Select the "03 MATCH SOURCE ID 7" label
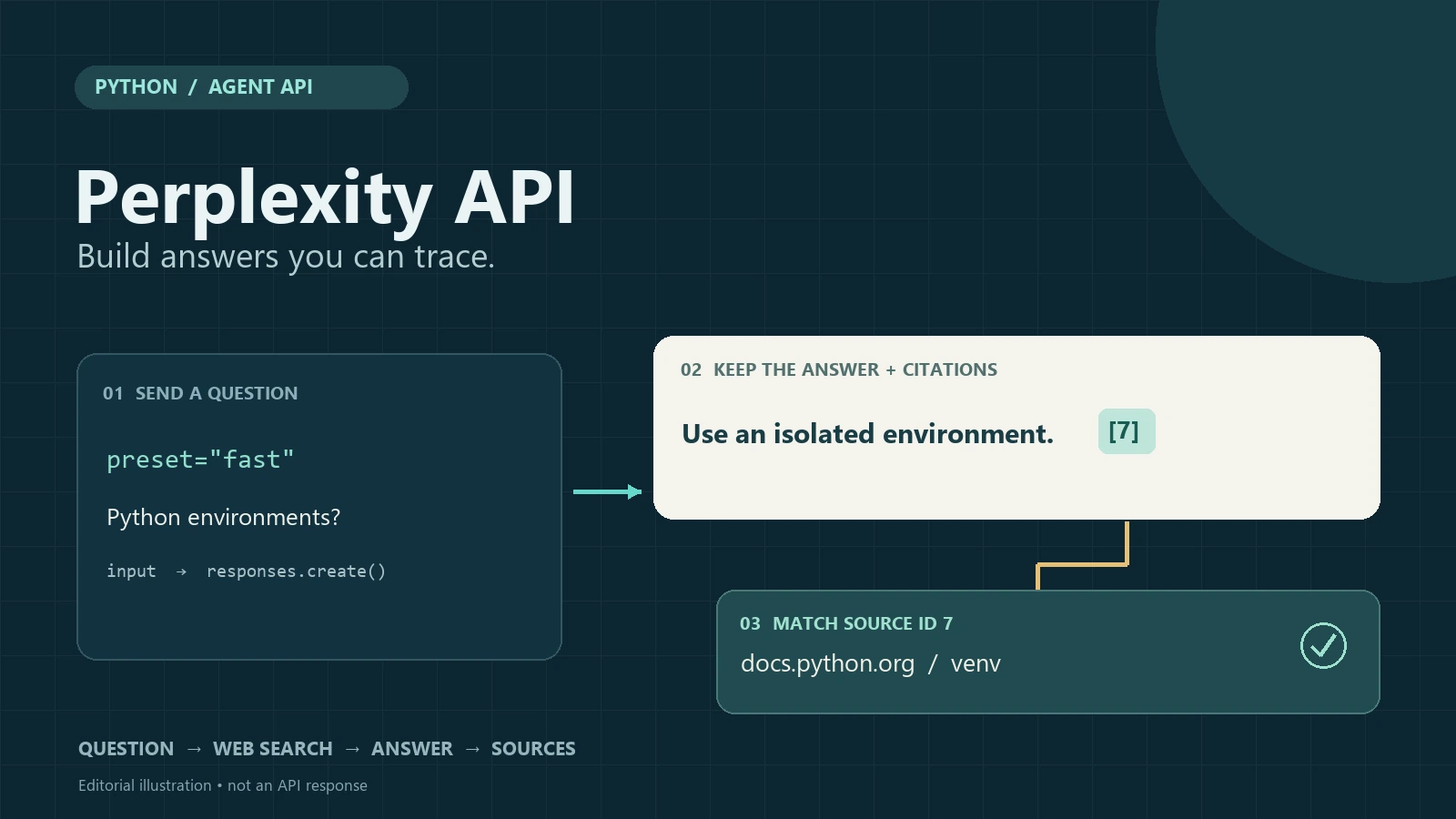 846,623
